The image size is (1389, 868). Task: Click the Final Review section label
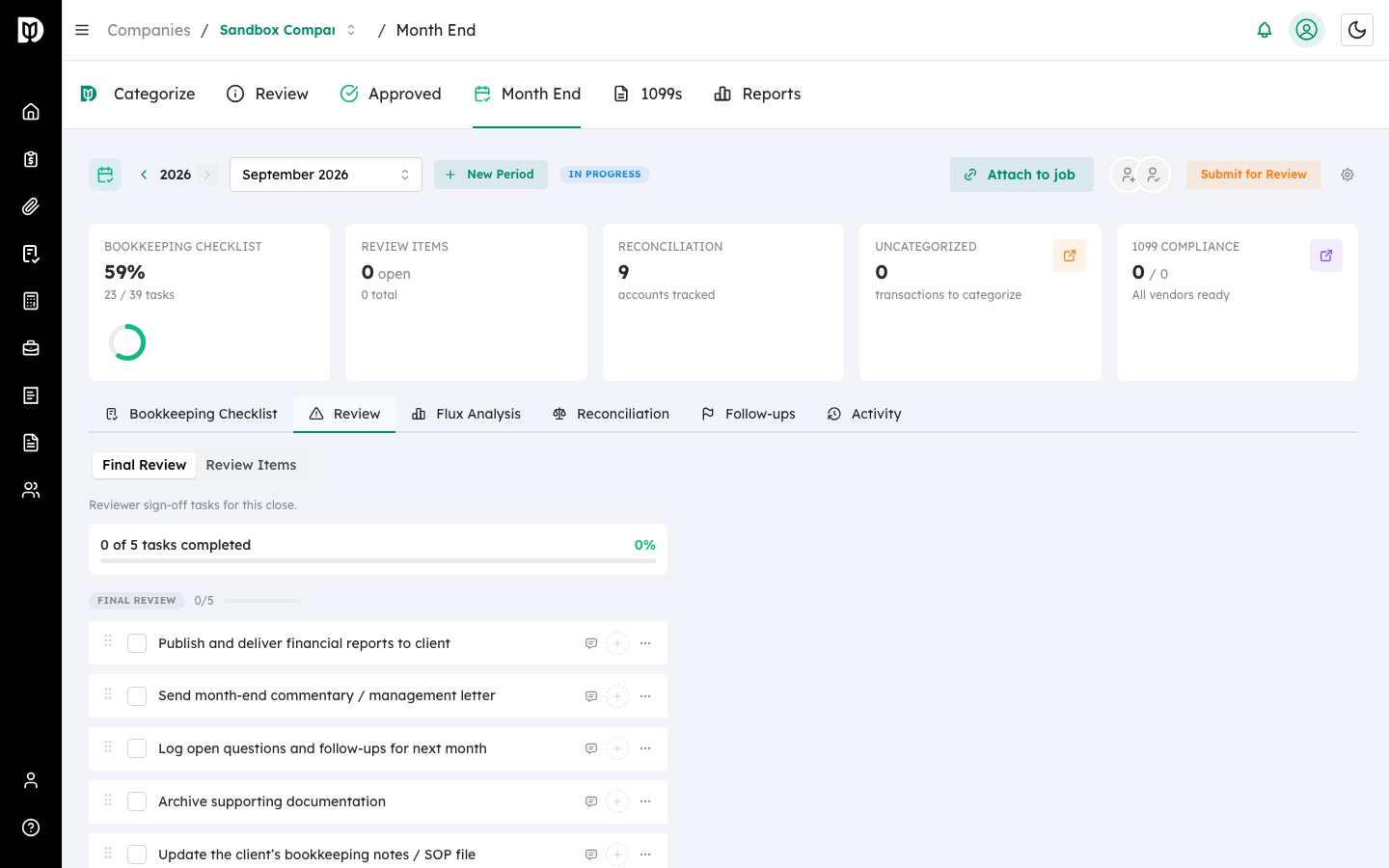click(x=137, y=601)
